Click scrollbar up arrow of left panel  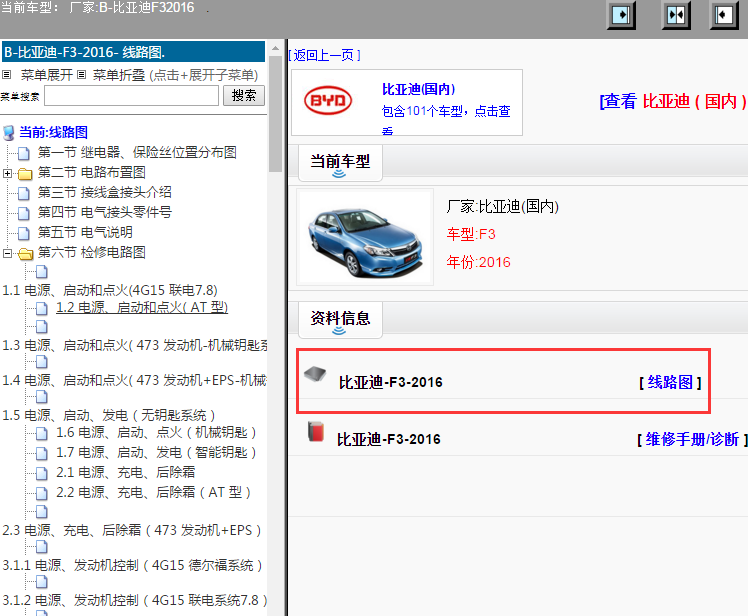(275, 48)
